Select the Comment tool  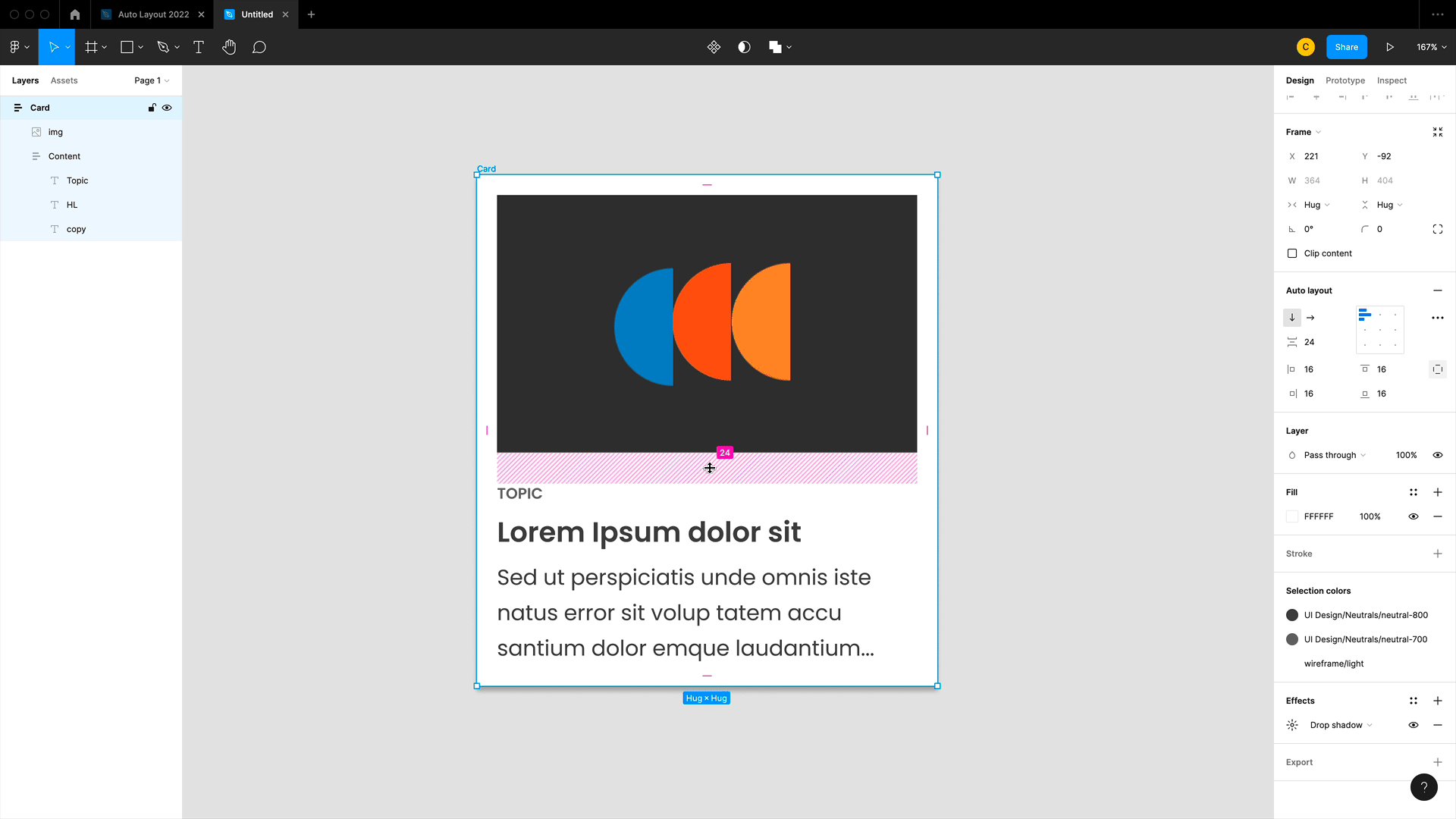(x=259, y=47)
